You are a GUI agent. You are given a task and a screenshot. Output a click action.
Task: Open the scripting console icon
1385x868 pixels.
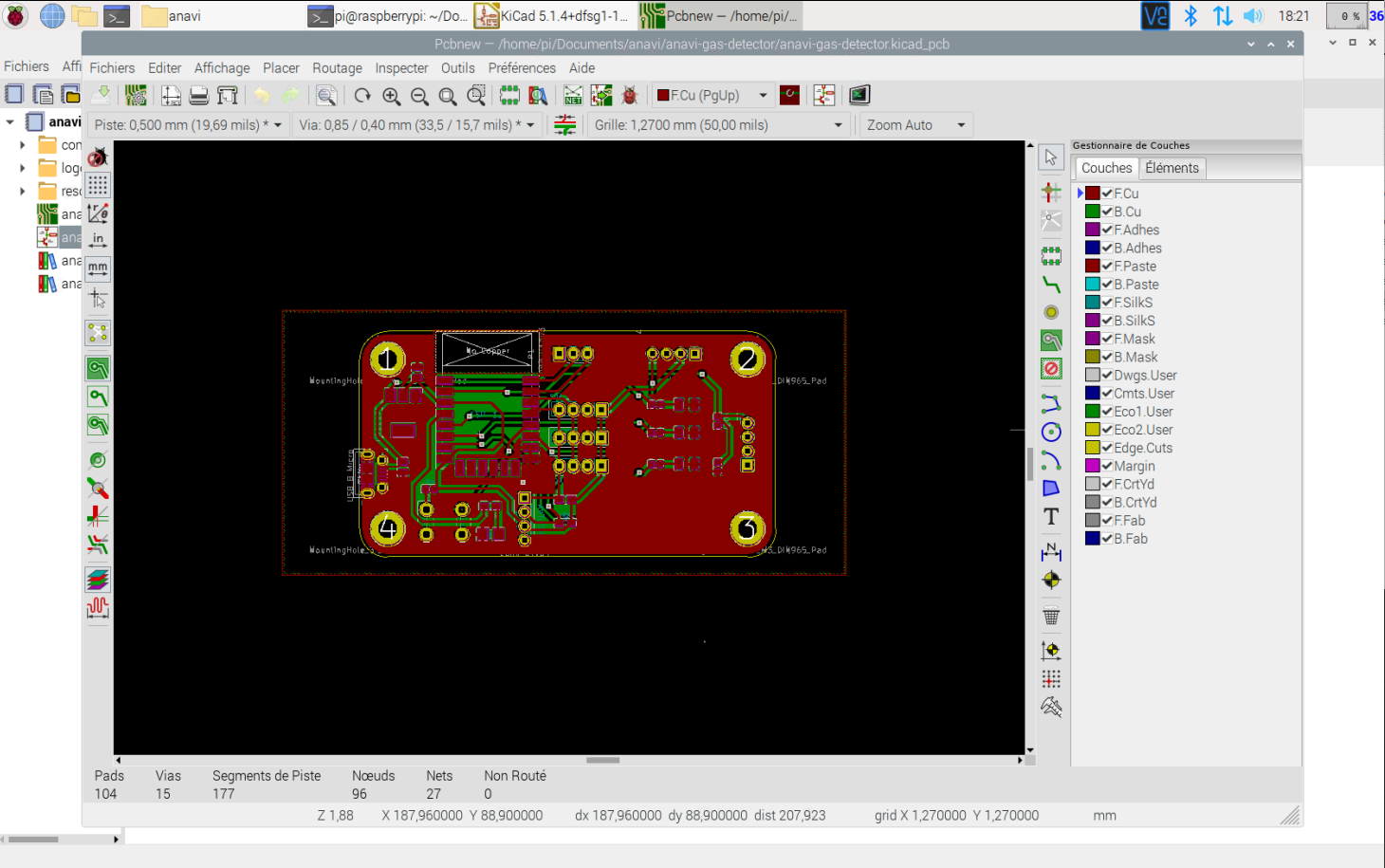(x=859, y=95)
